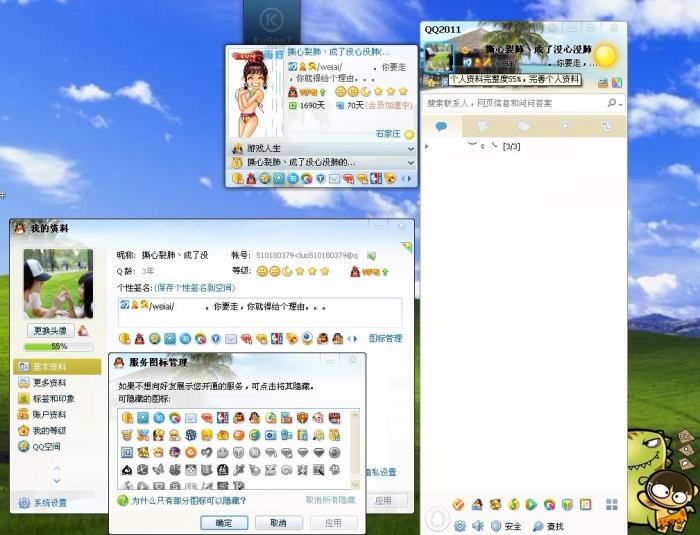
Task: Click the orange checkmark app icon in QQ2011
Action: coord(458,505)
